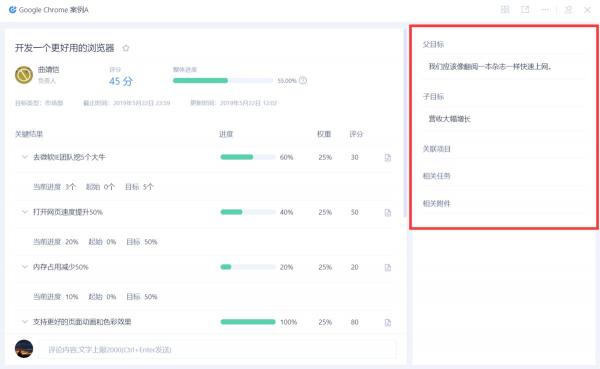600x369 pixels.
Task: Click the 40% progress bar
Action: point(248,212)
